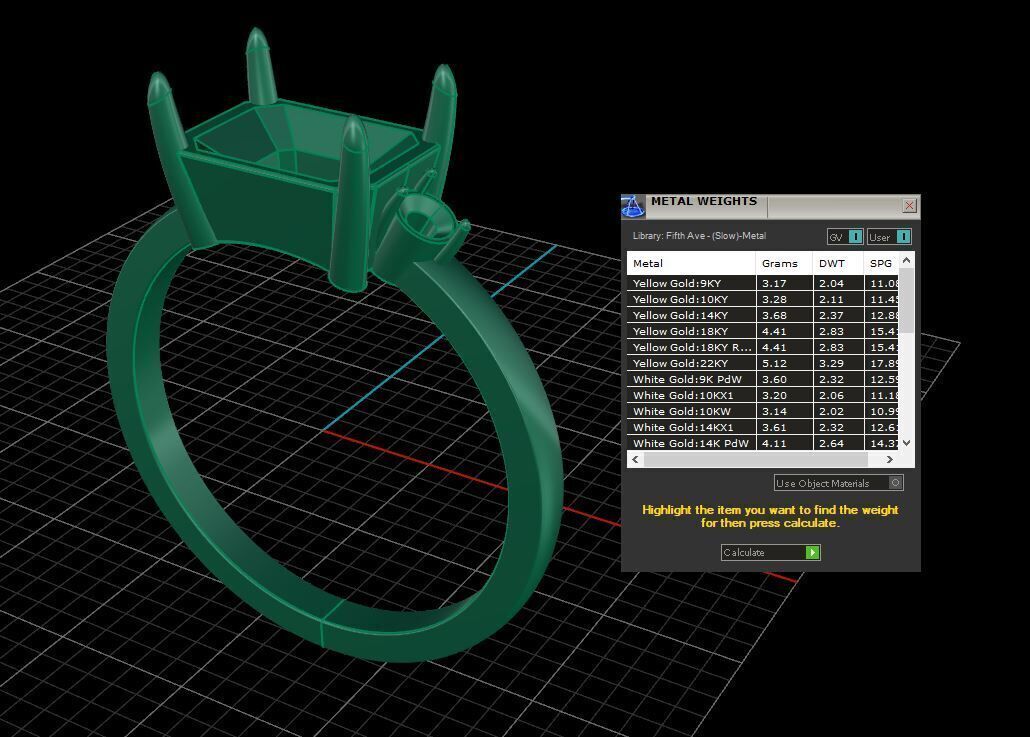Click the 5.12 grams value
The width and height of the screenshot is (1030, 737).
tap(774, 363)
